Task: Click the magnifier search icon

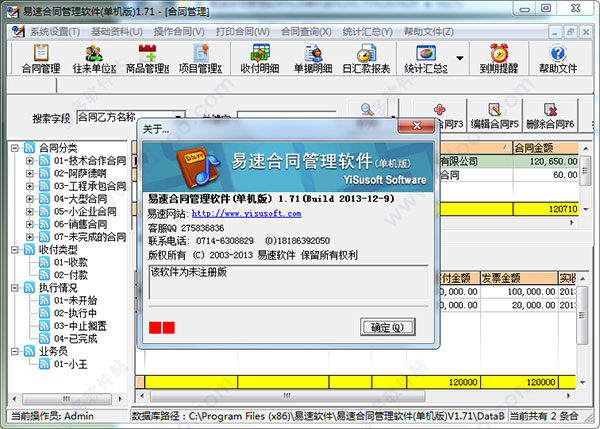Action: (367, 109)
